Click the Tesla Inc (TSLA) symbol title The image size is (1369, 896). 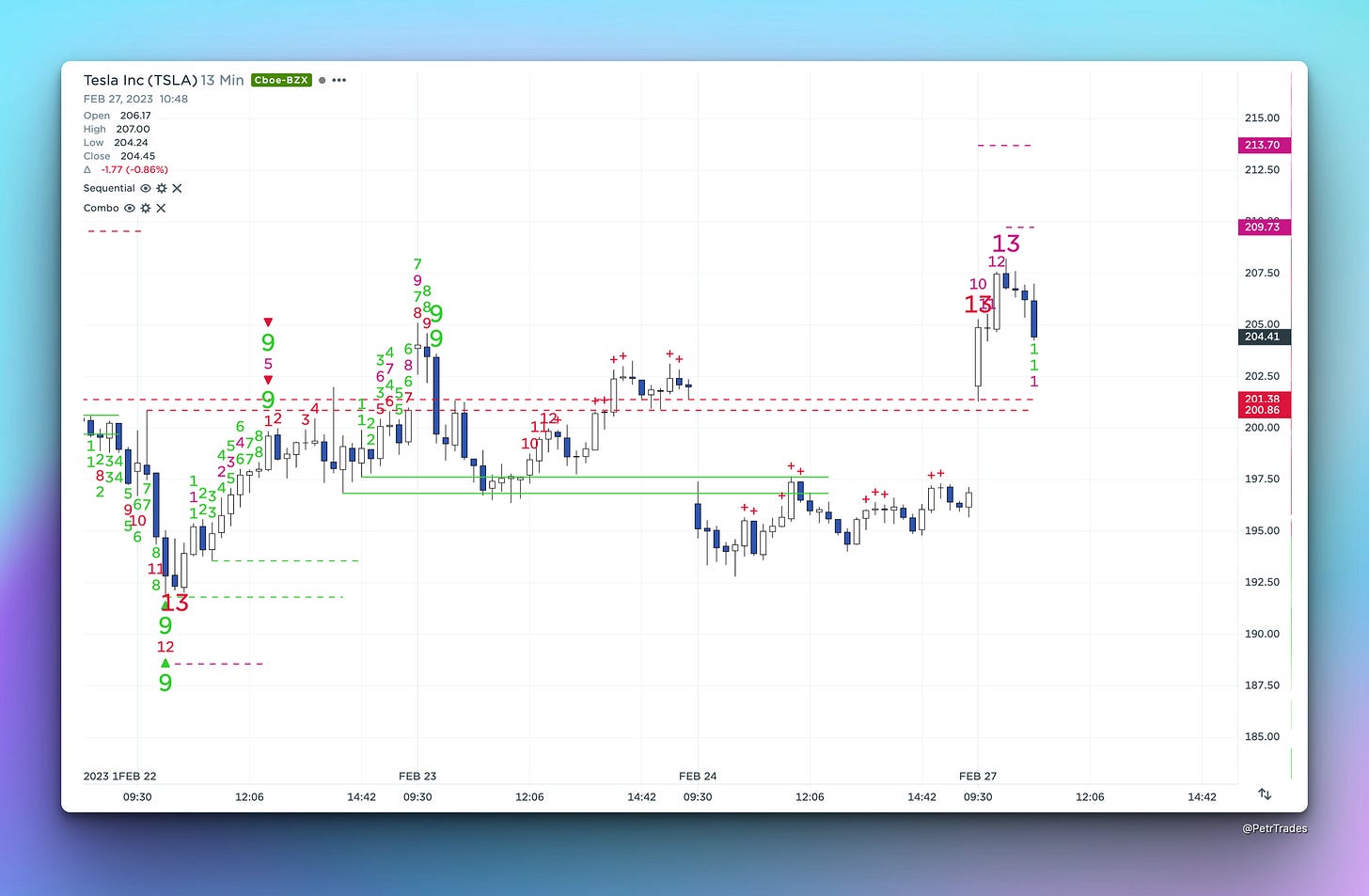(140, 80)
